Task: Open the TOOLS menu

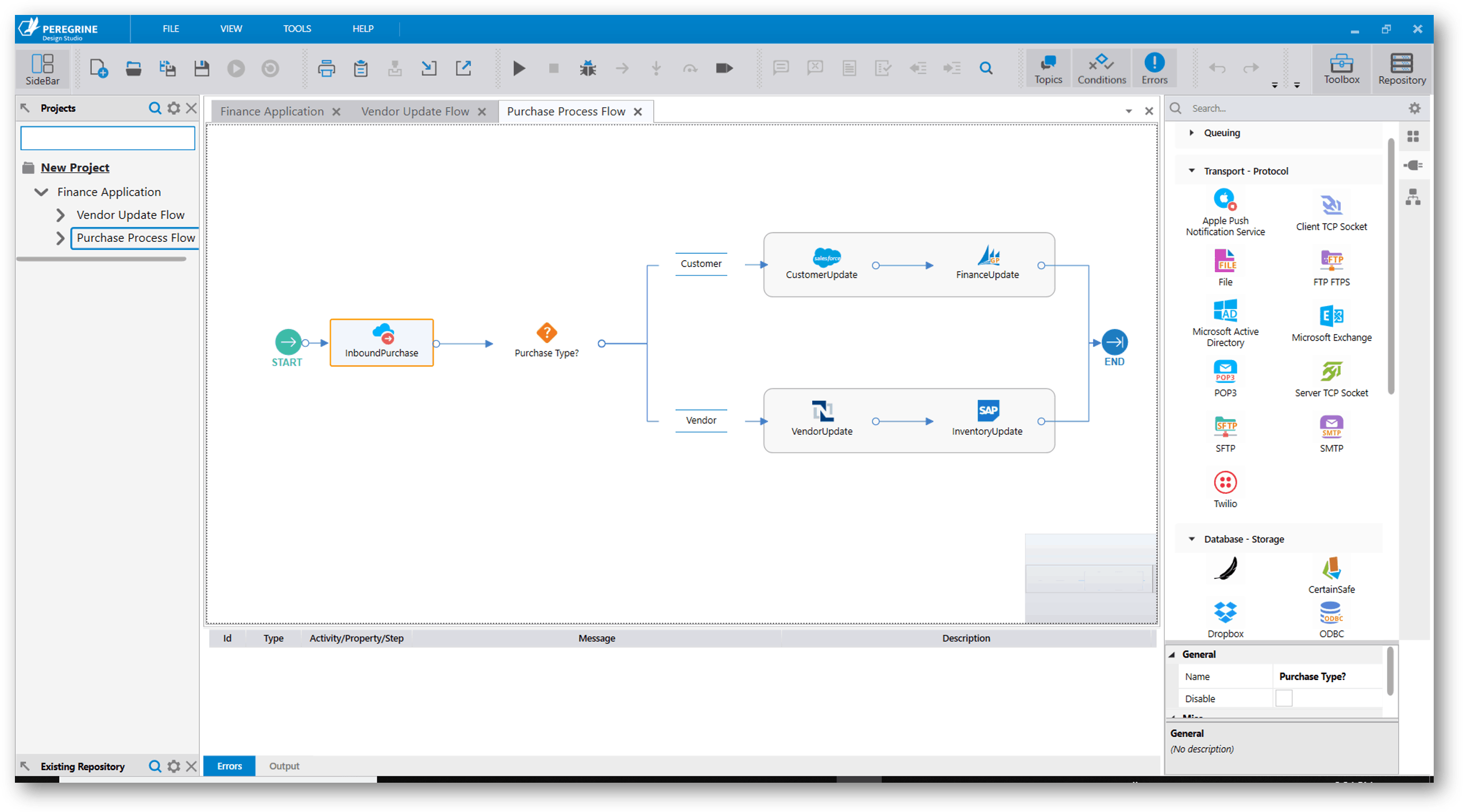Action: click(x=296, y=28)
